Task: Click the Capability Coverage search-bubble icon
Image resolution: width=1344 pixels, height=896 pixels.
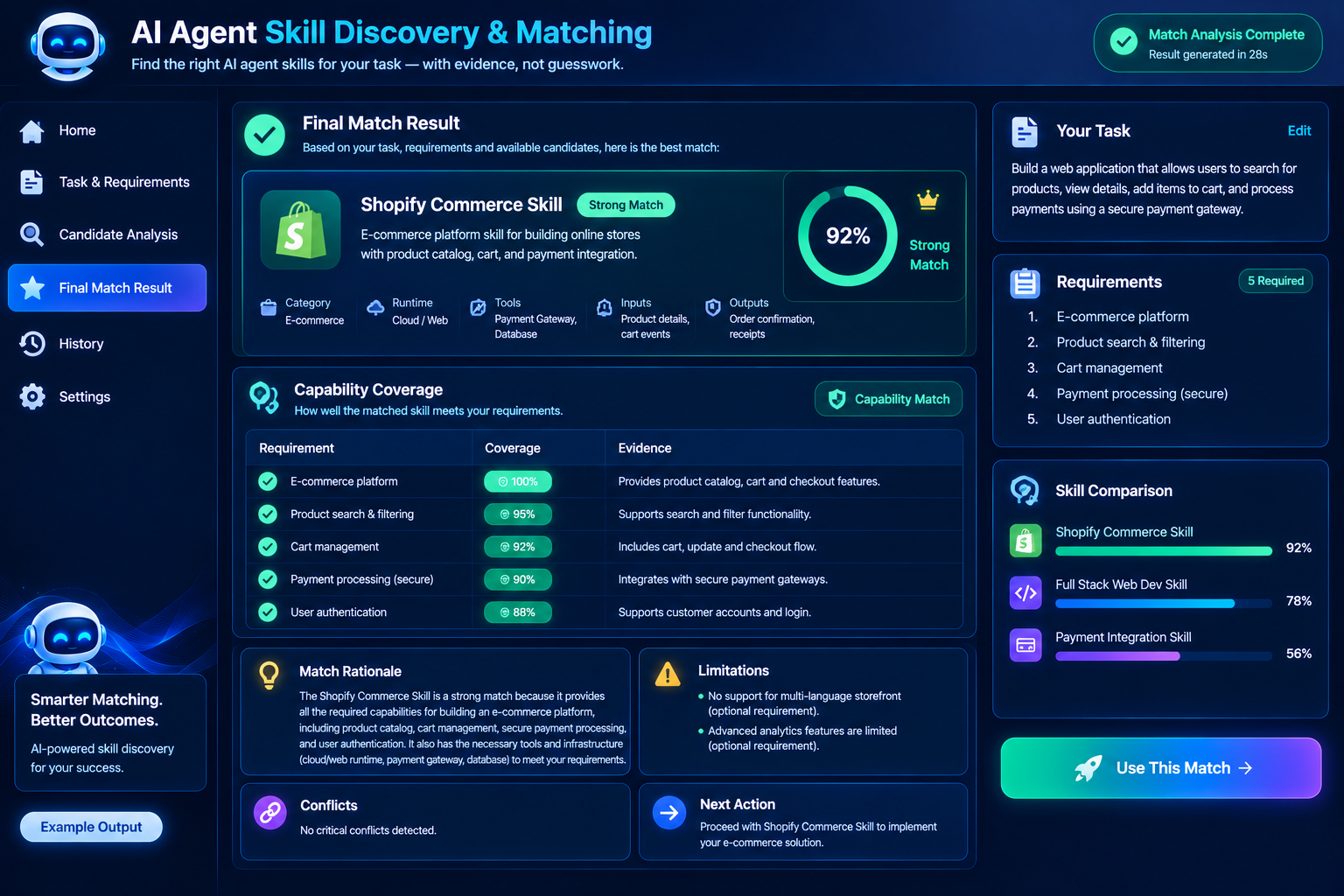Action: point(264,397)
